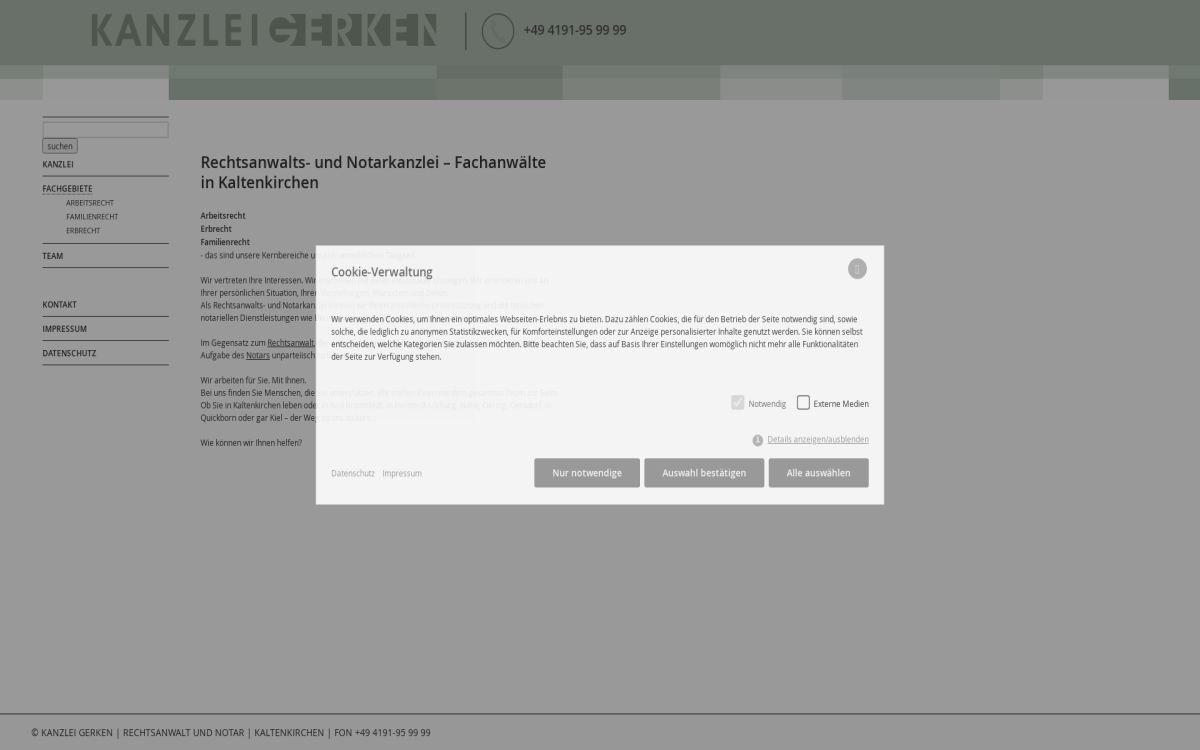Select ERBRECHT in the sidebar
This screenshot has height=750, width=1200.
(x=82, y=230)
